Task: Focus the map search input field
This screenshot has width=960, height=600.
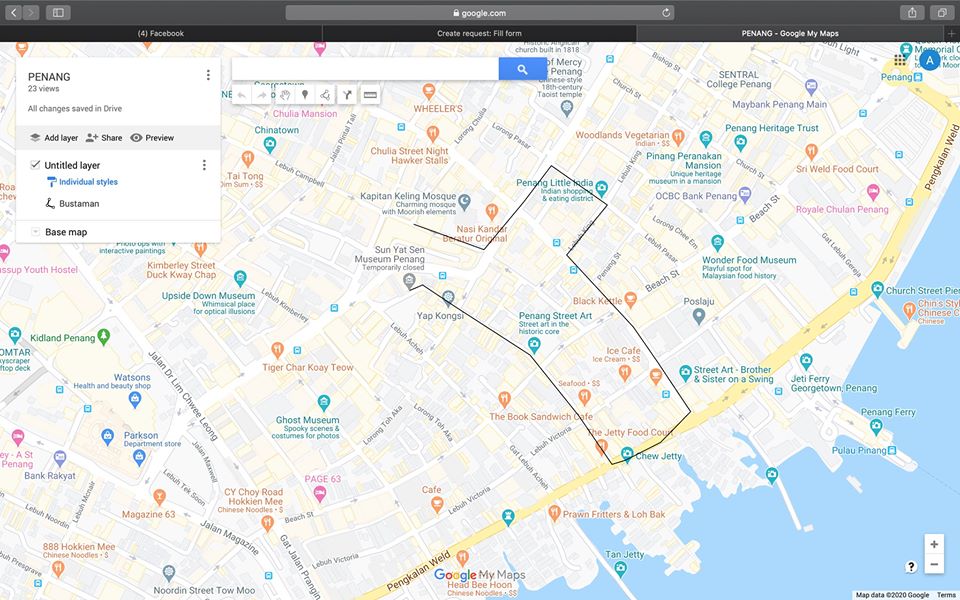Action: pos(365,69)
